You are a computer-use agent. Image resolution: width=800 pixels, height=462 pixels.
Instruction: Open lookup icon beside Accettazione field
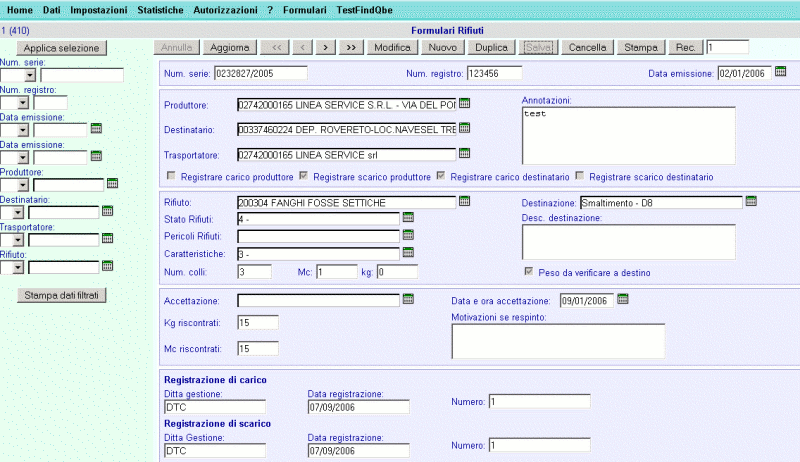click(408, 299)
